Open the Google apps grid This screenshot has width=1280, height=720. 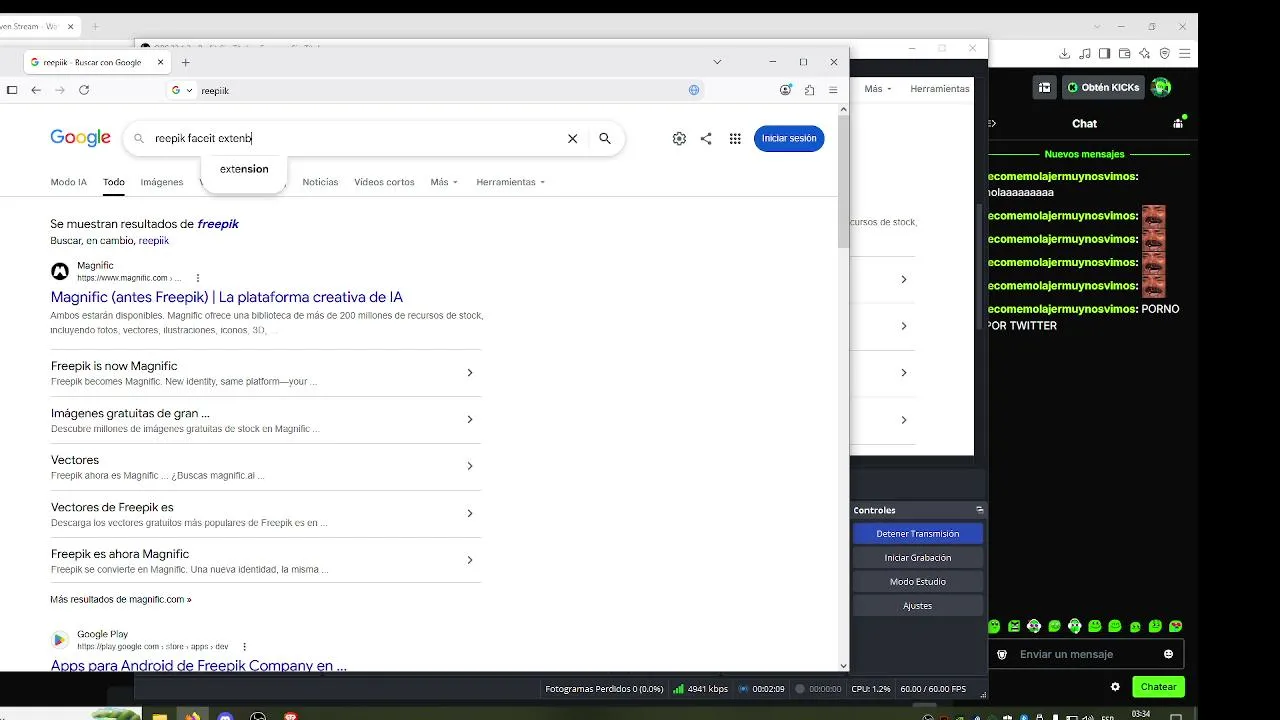pyautogui.click(x=735, y=139)
